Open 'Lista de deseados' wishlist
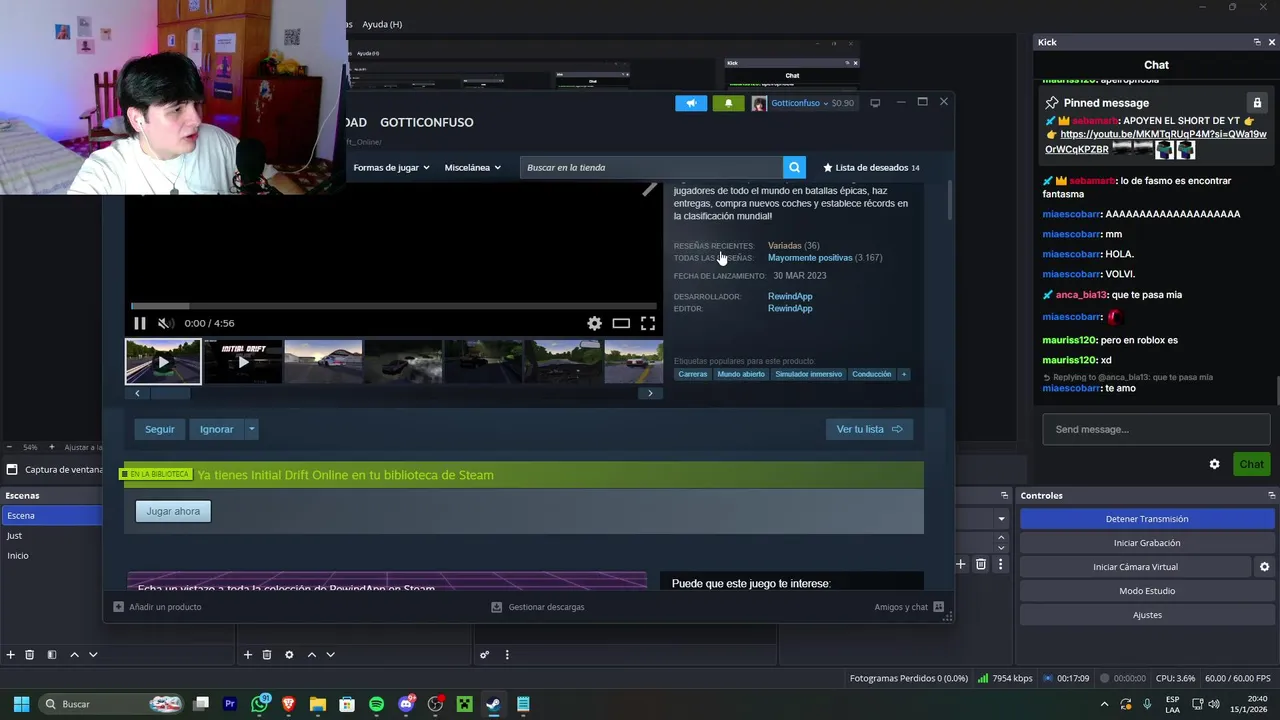This screenshot has height=720, width=1280. click(871, 167)
